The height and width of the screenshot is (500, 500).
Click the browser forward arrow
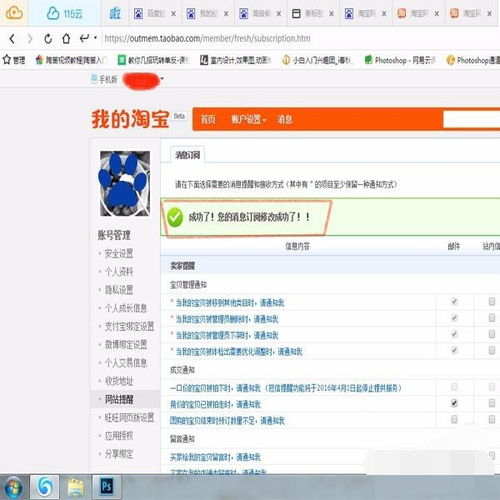click(30, 39)
